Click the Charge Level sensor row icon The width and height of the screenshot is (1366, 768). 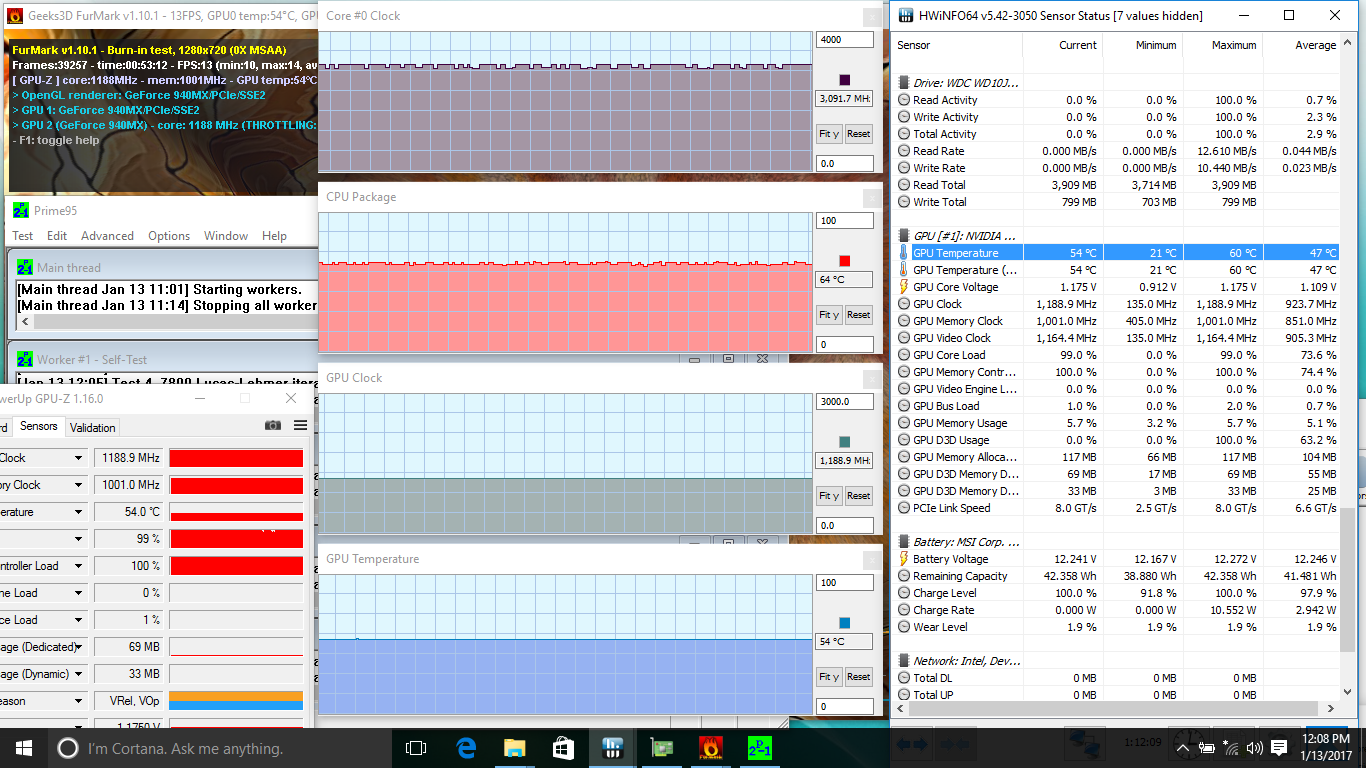[904, 593]
